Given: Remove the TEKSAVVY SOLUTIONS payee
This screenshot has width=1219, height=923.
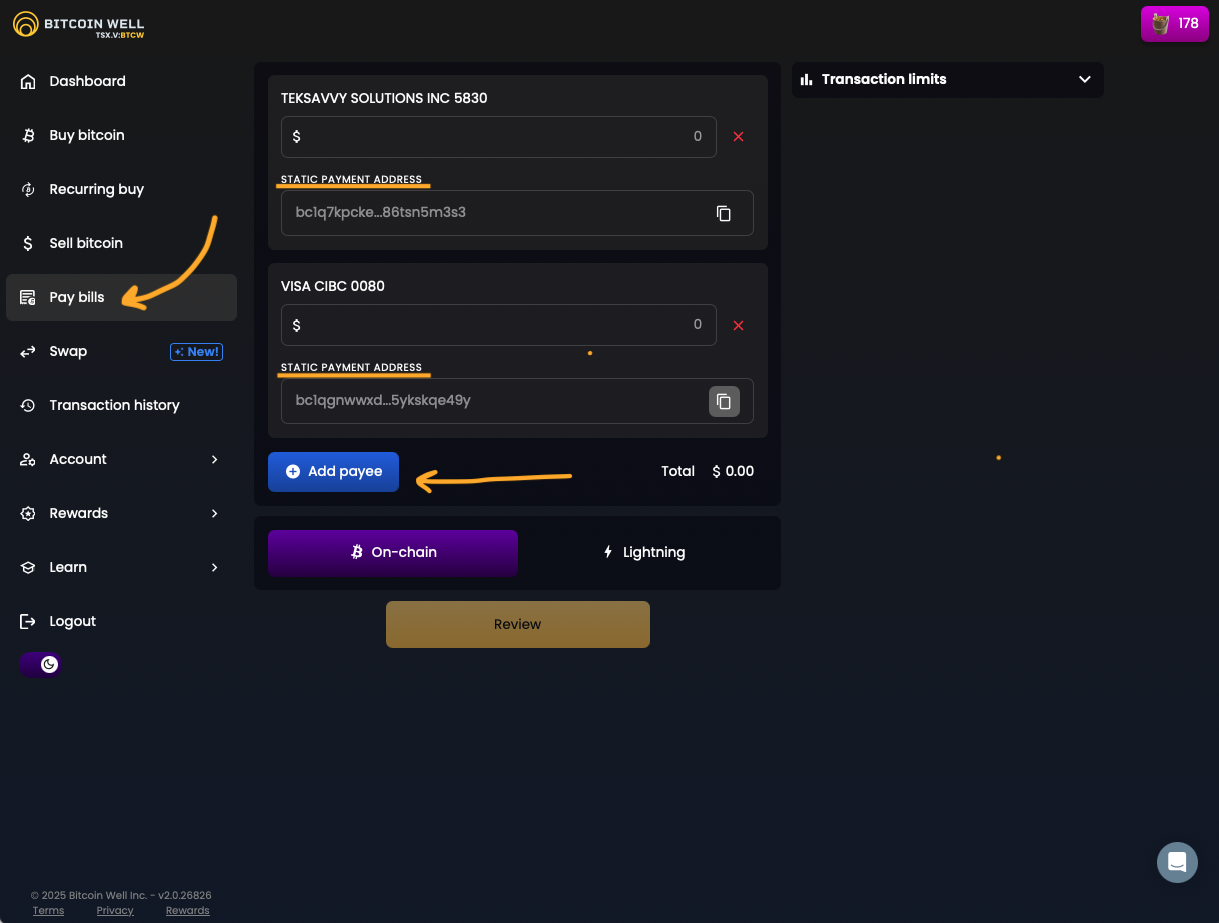Looking at the screenshot, I should tap(739, 137).
